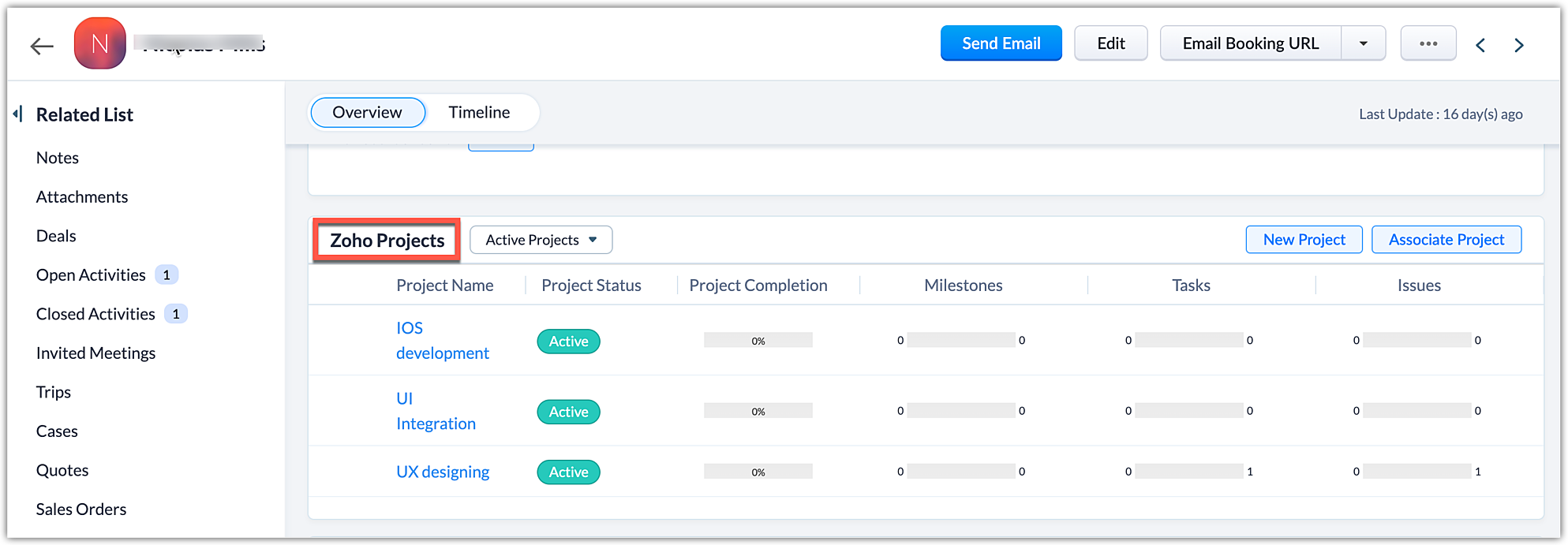This screenshot has height=545, width=1568.
Task: Switch to the Timeline tab
Action: tap(479, 112)
